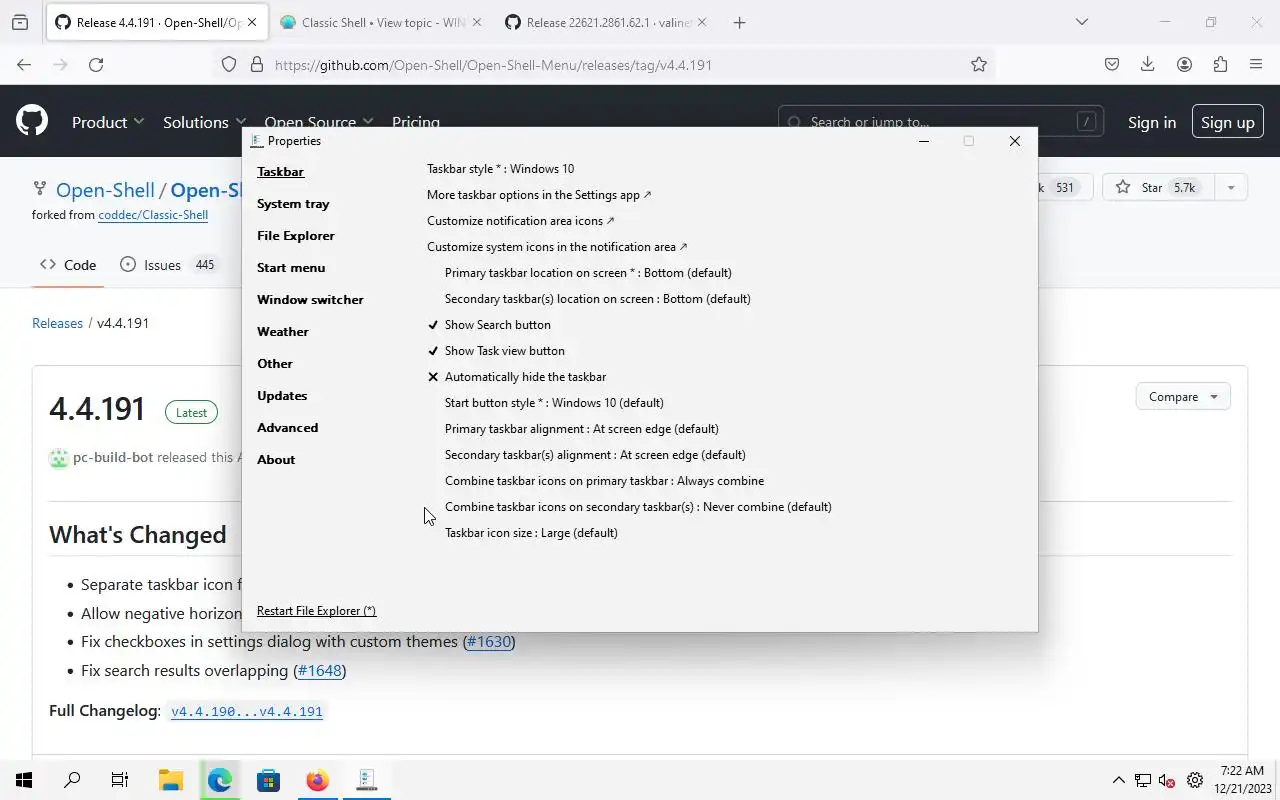Open the Compare dropdown
The width and height of the screenshot is (1280, 800).
1183,397
